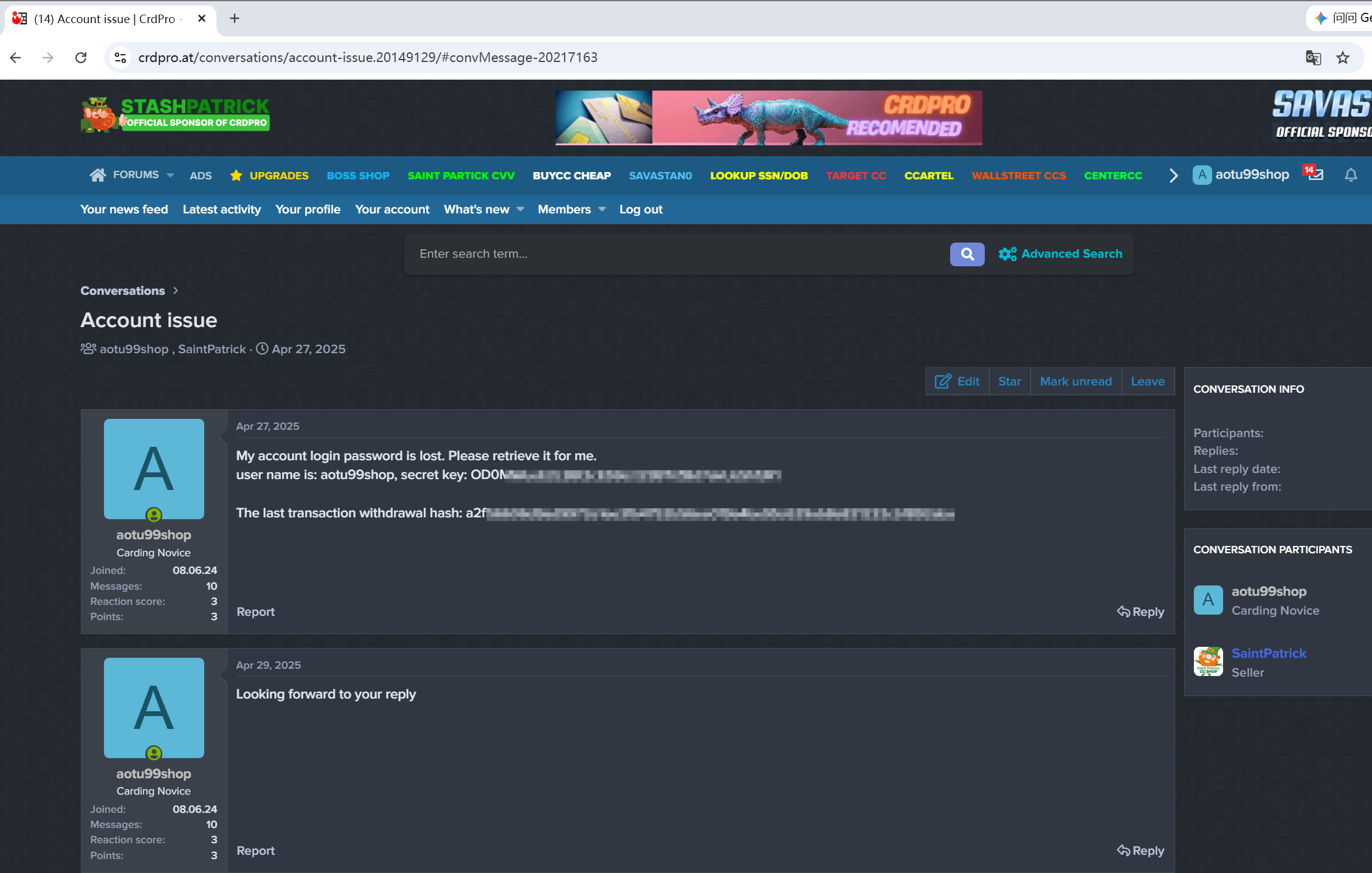The width and height of the screenshot is (1372, 873).
Task: Reply to the Apr 27 message
Action: coord(1140,612)
